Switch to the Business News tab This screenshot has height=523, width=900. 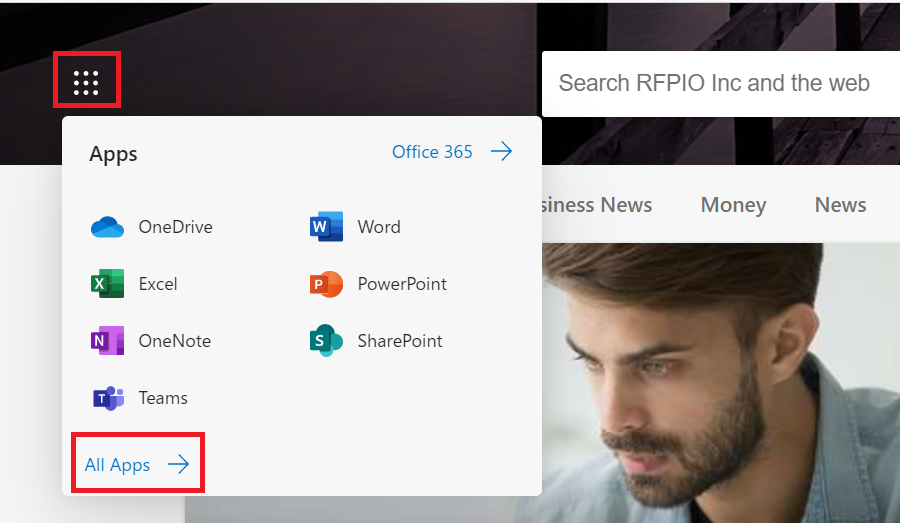[597, 205]
